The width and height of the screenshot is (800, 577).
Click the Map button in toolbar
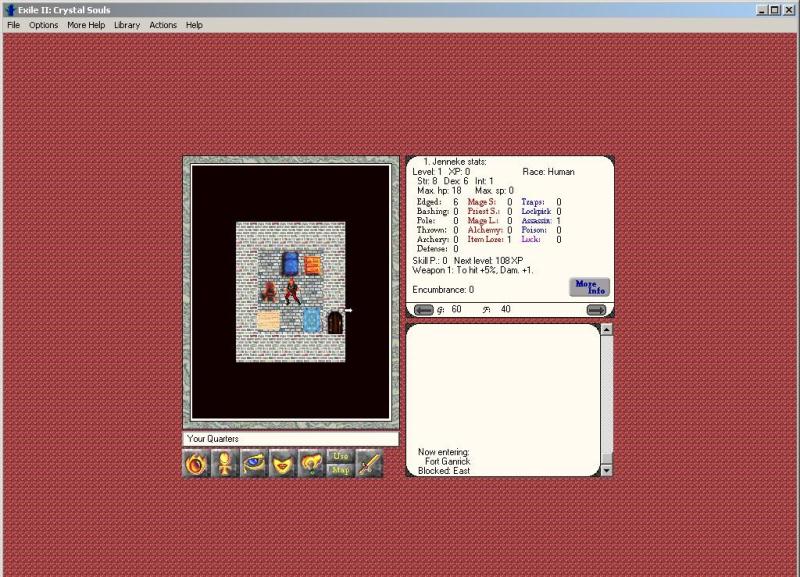coord(341,470)
